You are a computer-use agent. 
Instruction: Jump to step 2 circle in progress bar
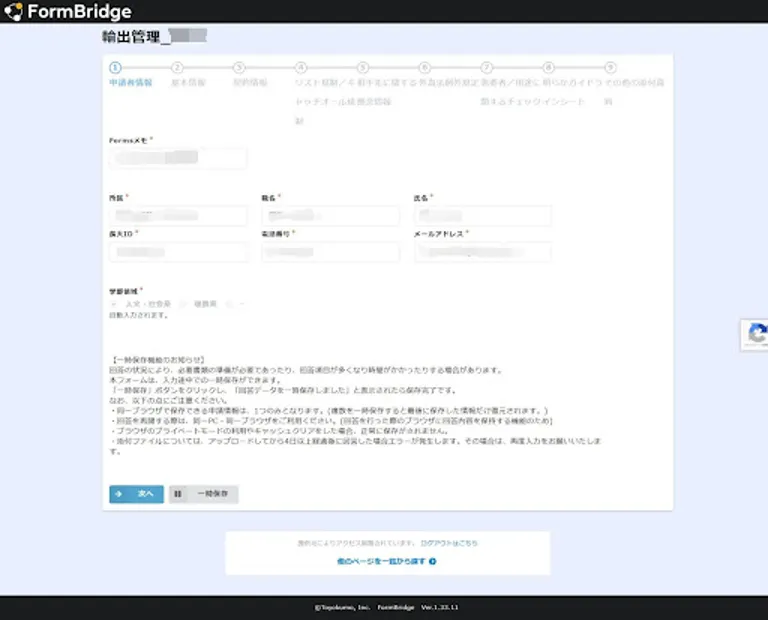tap(177, 68)
